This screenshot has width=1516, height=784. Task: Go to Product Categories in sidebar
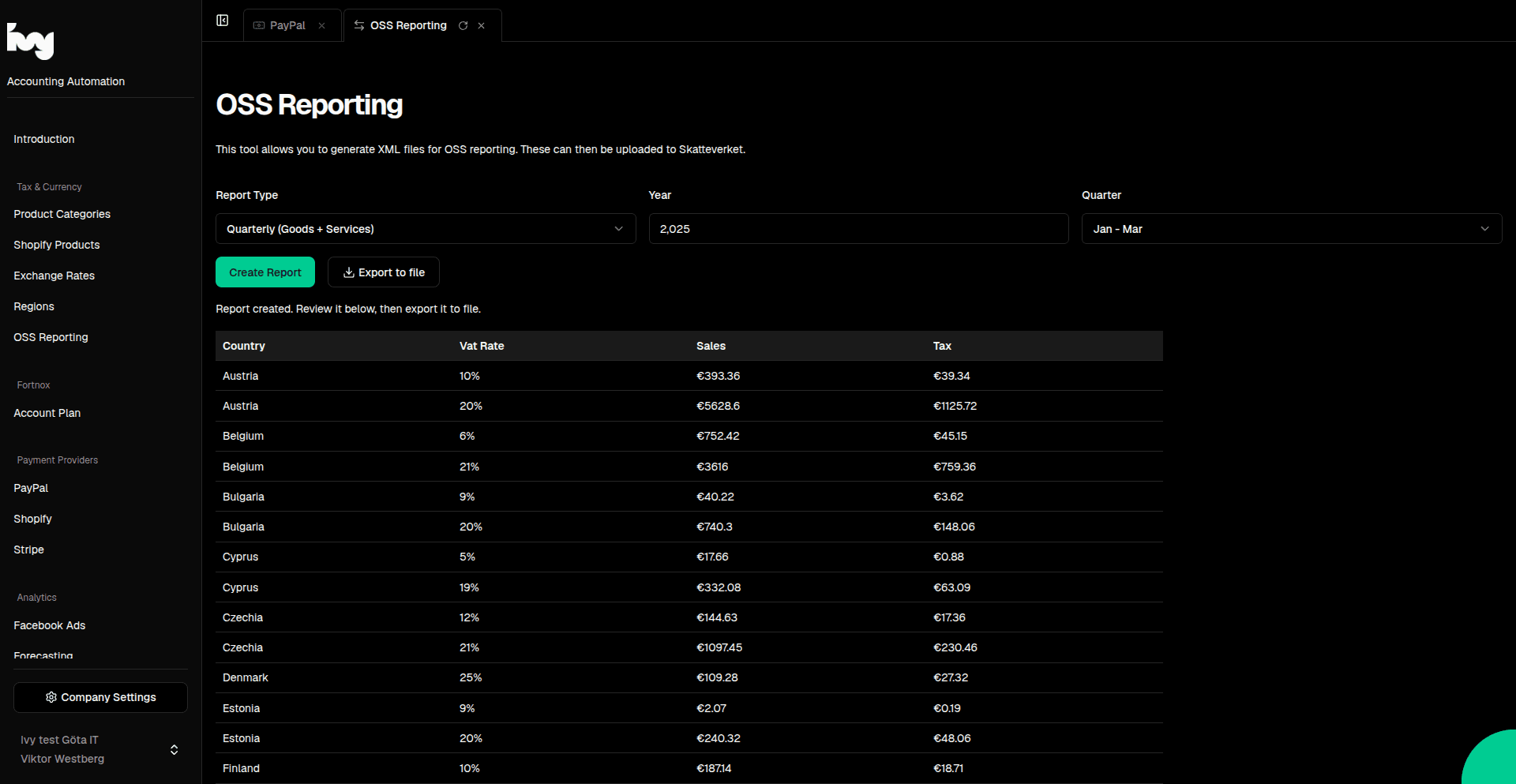62,214
